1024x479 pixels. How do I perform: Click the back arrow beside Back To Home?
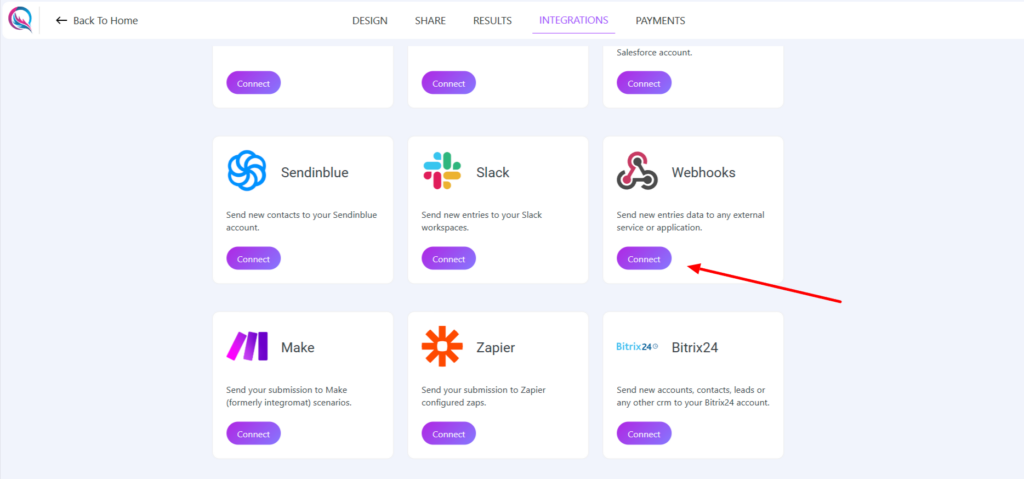[62, 21]
